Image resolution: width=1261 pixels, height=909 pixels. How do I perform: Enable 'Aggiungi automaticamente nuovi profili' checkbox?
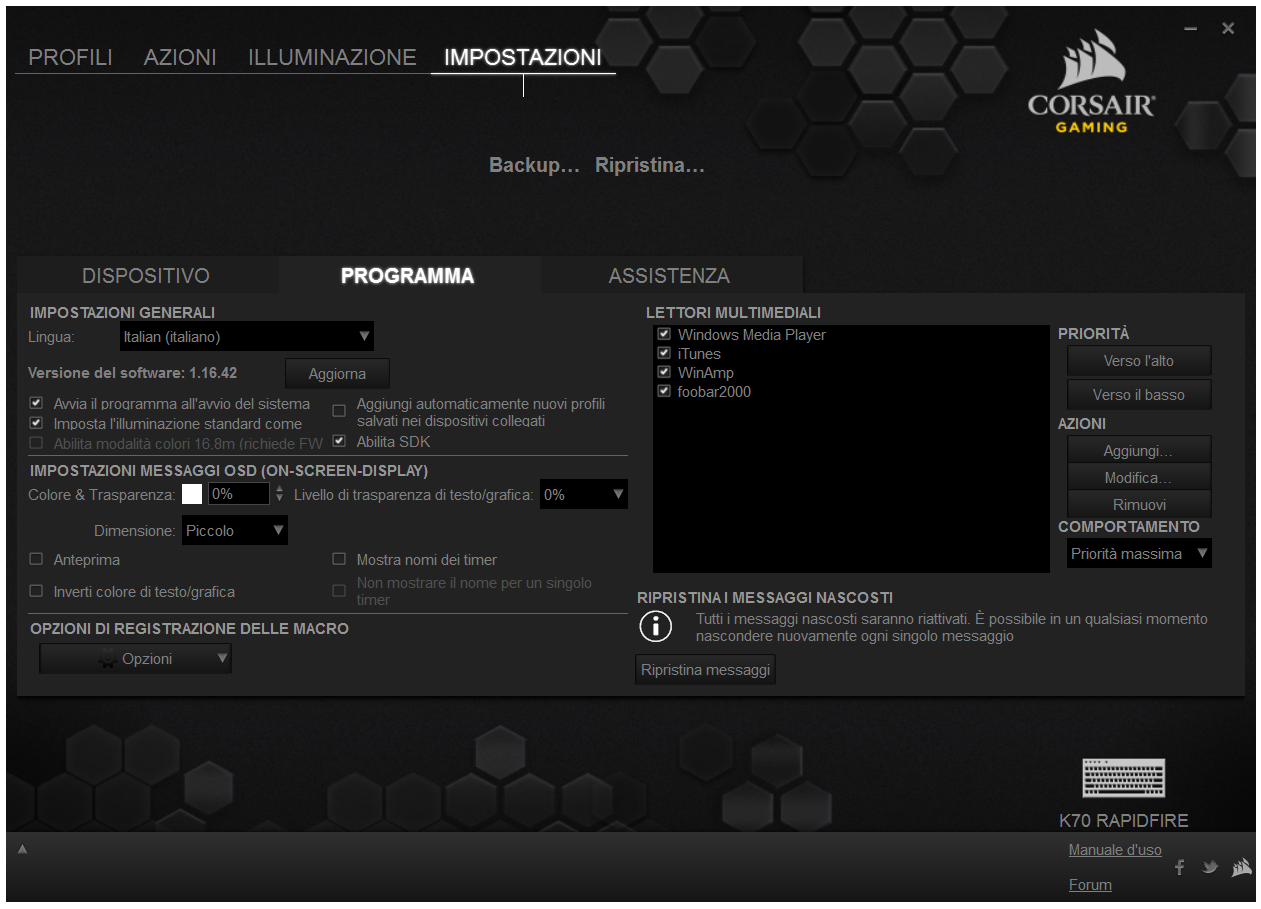click(339, 411)
